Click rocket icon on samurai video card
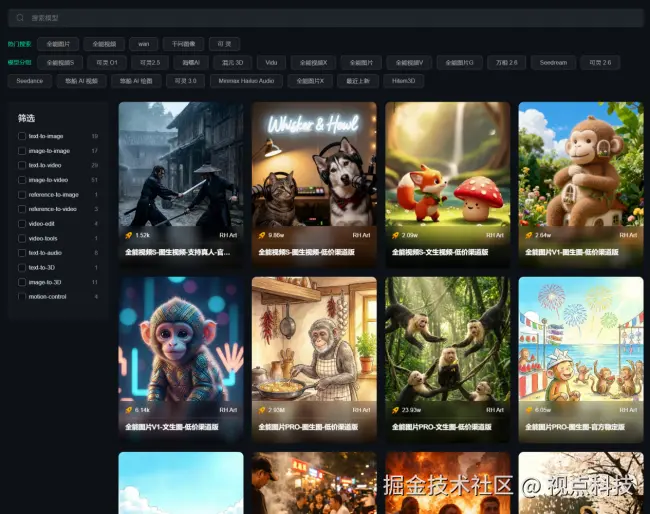 click(128, 235)
